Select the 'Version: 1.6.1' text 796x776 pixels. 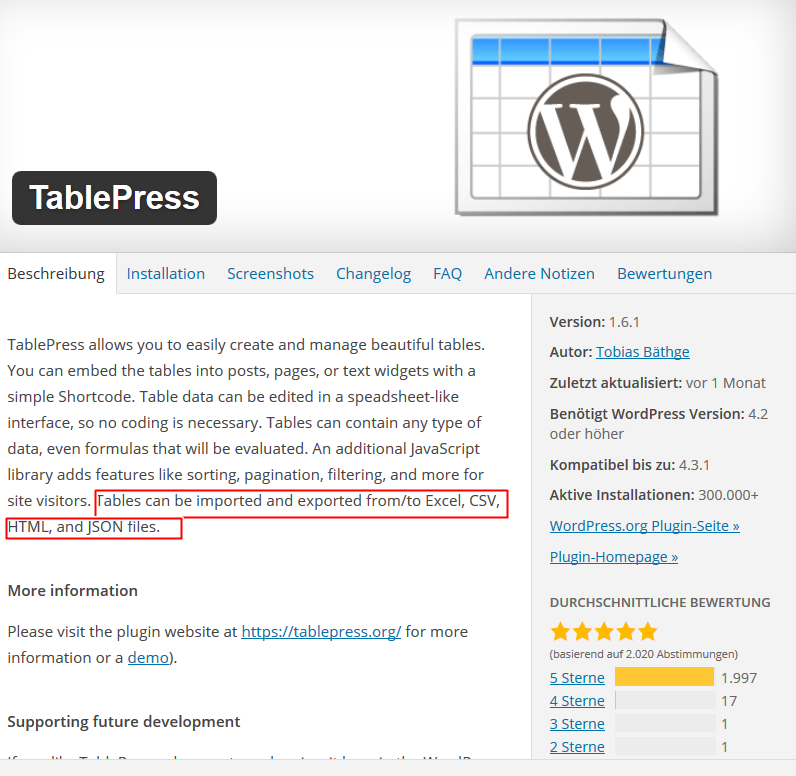pos(594,322)
